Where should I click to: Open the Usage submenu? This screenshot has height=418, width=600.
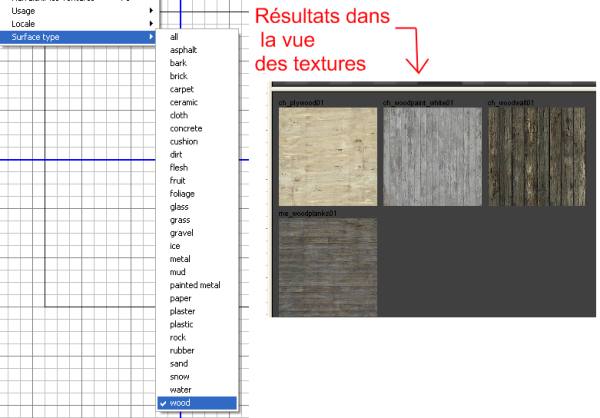click(x=78, y=11)
